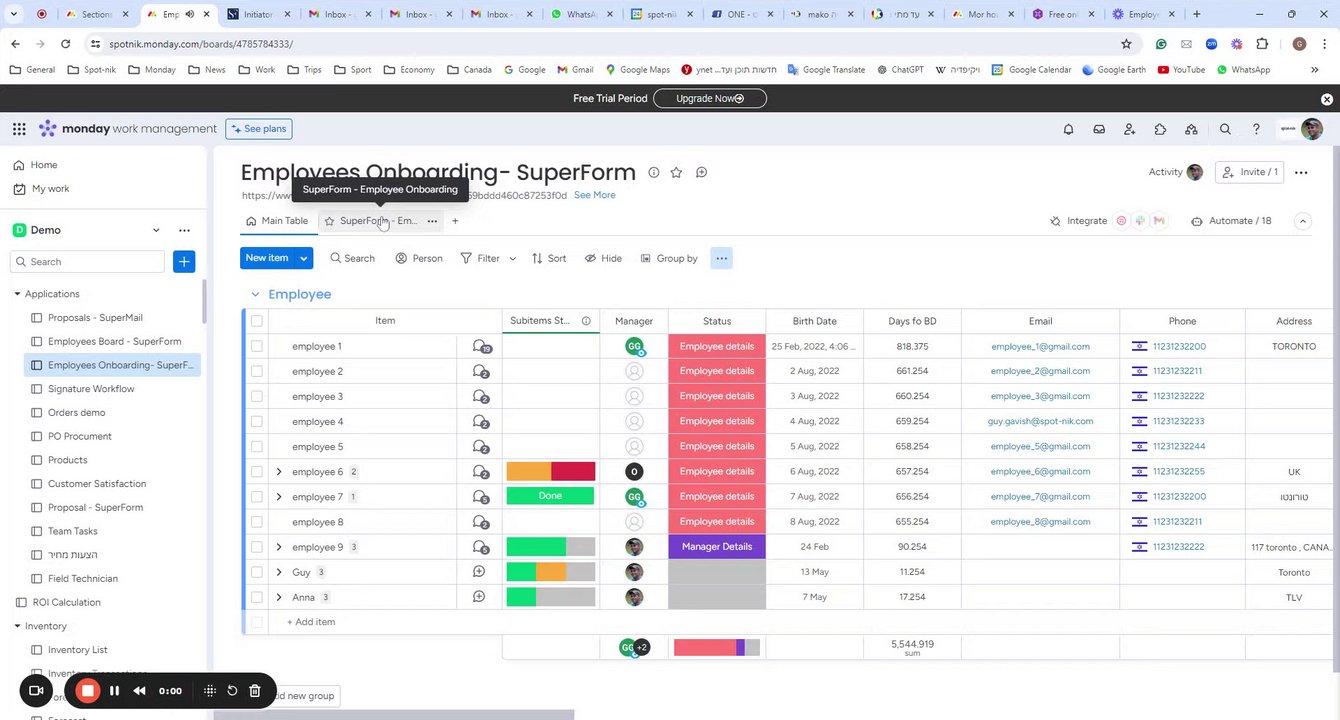Select employee 2 row checkbox
The width and height of the screenshot is (1340, 720).
(x=257, y=371)
